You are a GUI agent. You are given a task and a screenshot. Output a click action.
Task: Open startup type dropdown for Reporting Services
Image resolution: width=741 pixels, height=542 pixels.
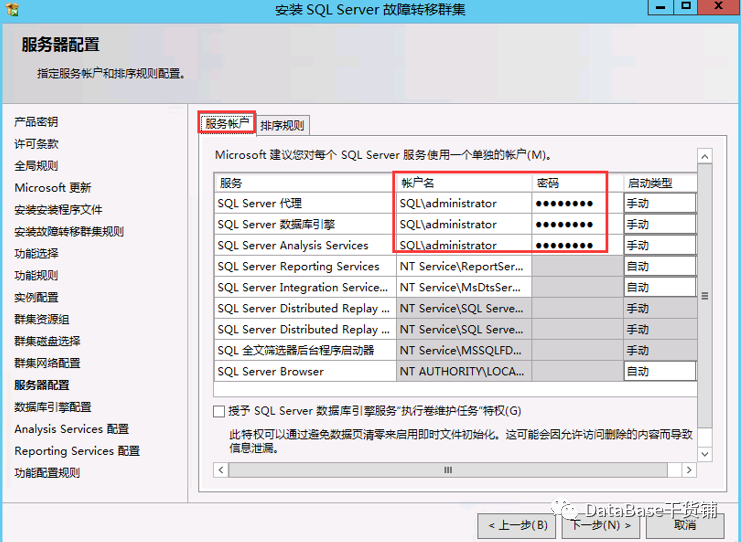click(x=660, y=267)
